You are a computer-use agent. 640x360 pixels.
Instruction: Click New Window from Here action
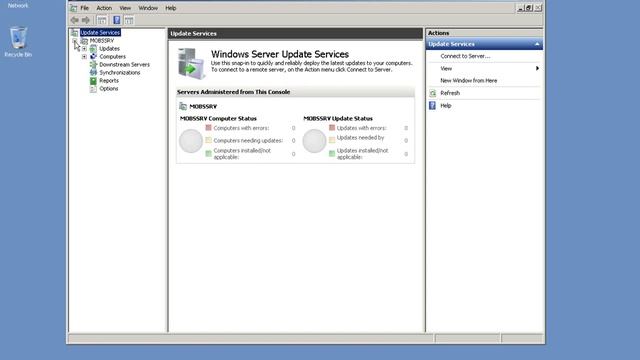click(x=469, y=81)
